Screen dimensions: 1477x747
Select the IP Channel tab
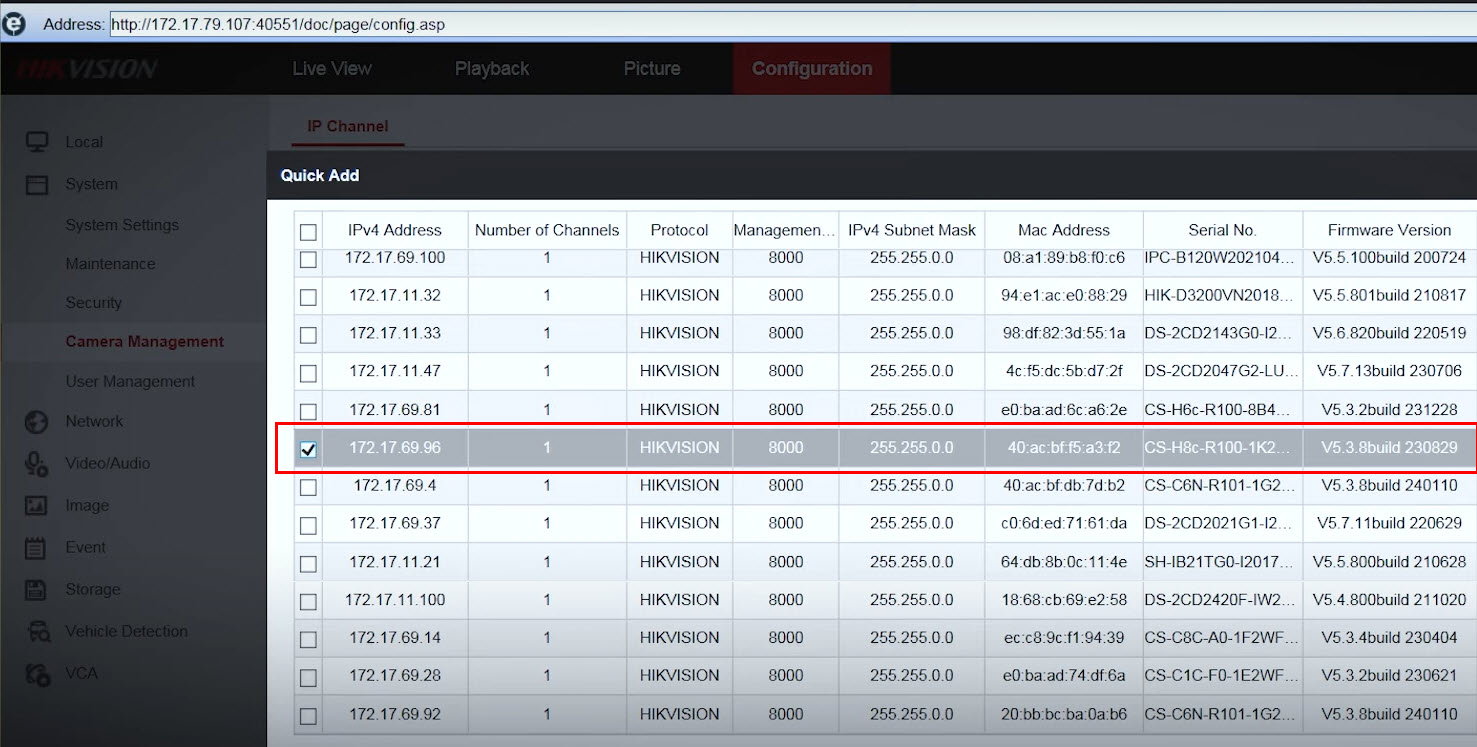coord(347,126)
